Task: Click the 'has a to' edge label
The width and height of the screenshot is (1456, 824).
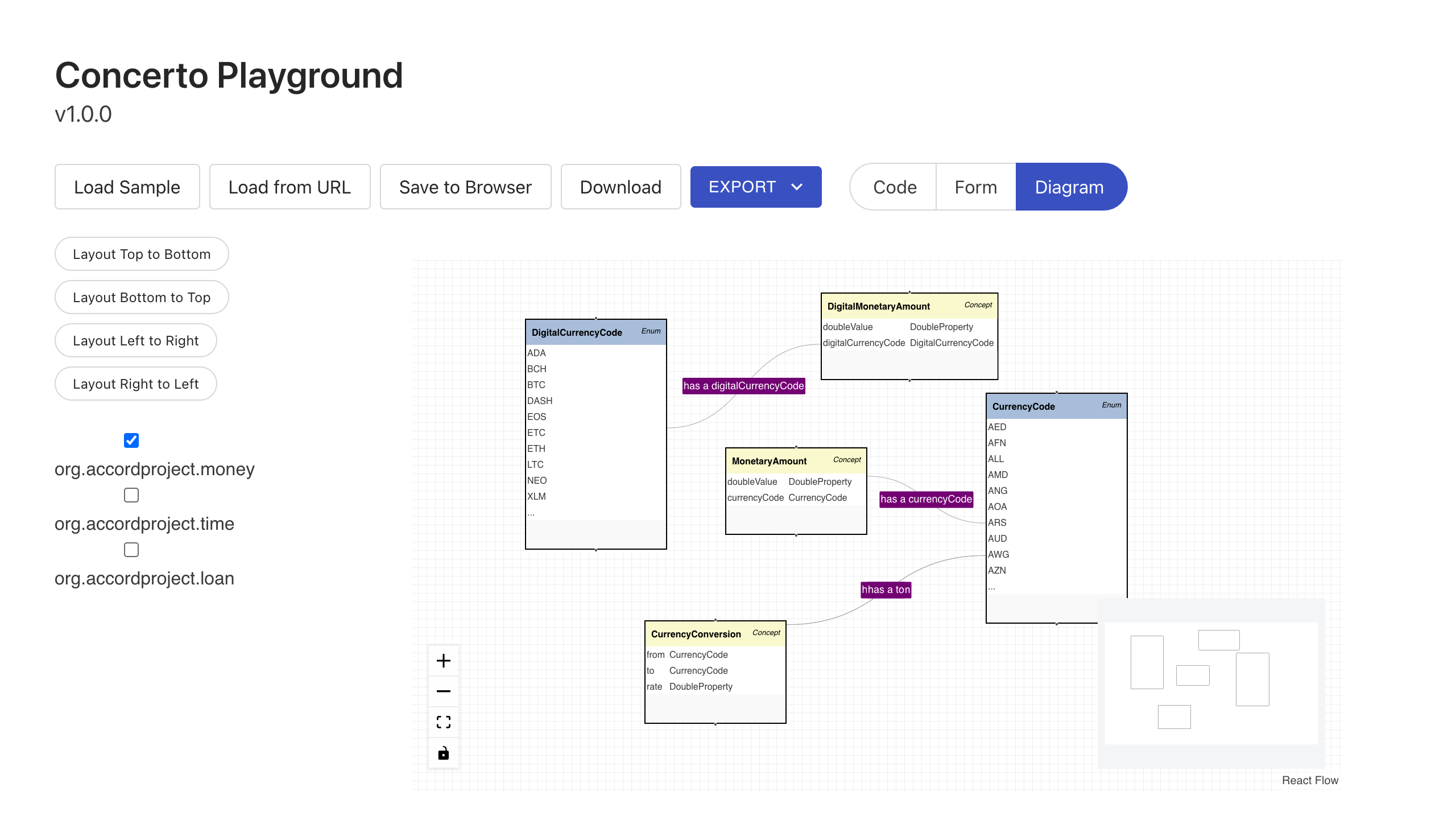Action: coord(886,590)
